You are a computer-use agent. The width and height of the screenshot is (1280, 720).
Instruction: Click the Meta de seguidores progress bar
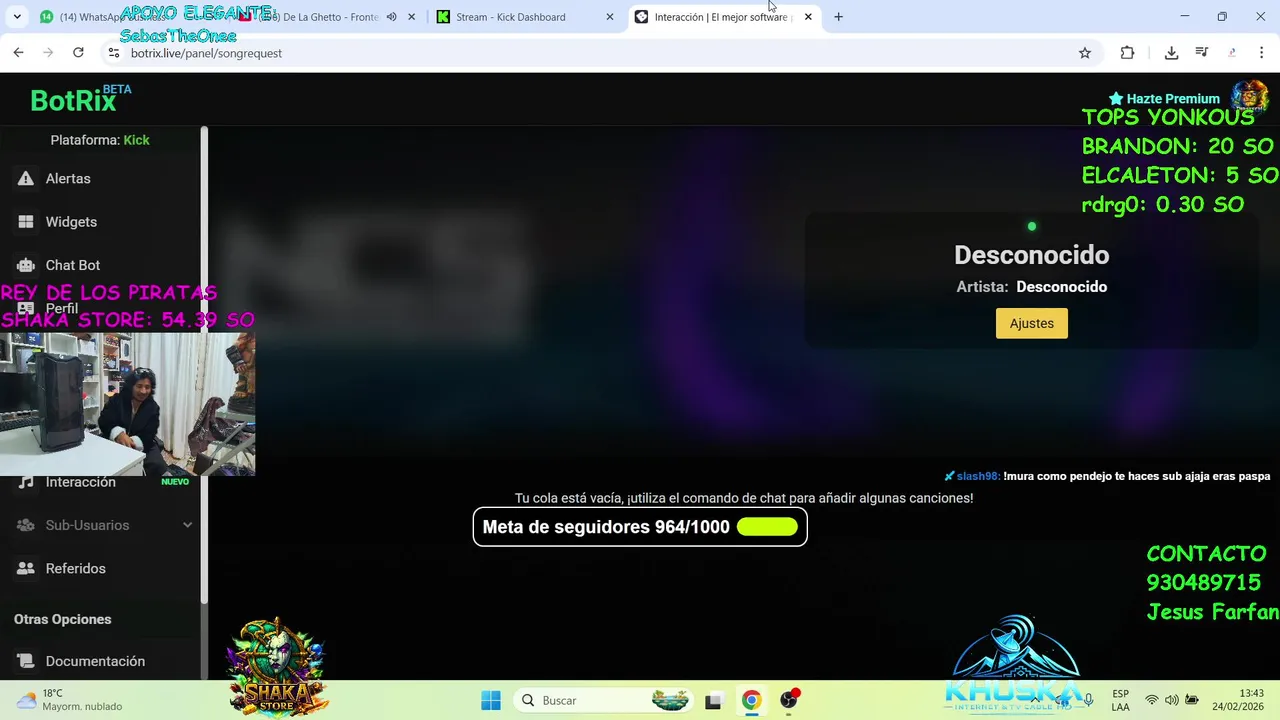[767, 527]
